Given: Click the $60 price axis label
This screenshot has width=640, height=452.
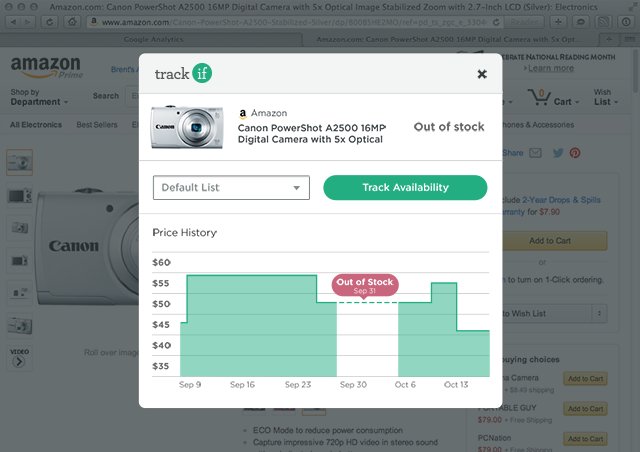Looking at the screenshot, I should pos(161,262).
